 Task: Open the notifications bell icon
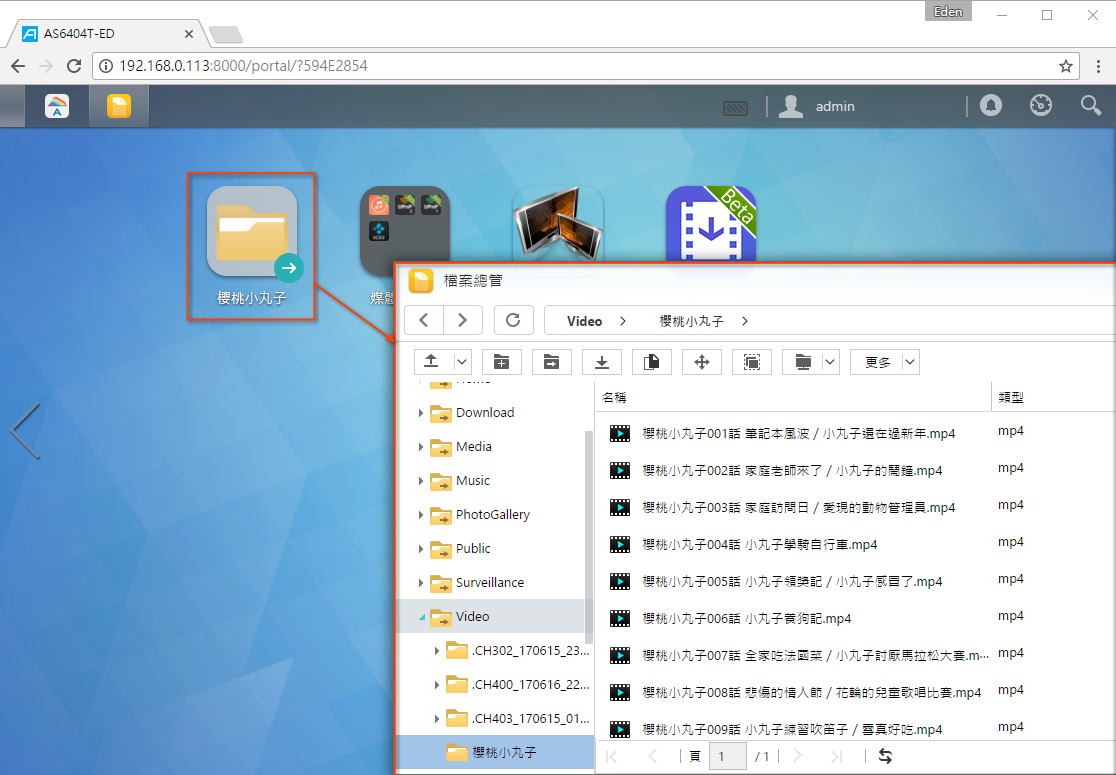(990, 105)
